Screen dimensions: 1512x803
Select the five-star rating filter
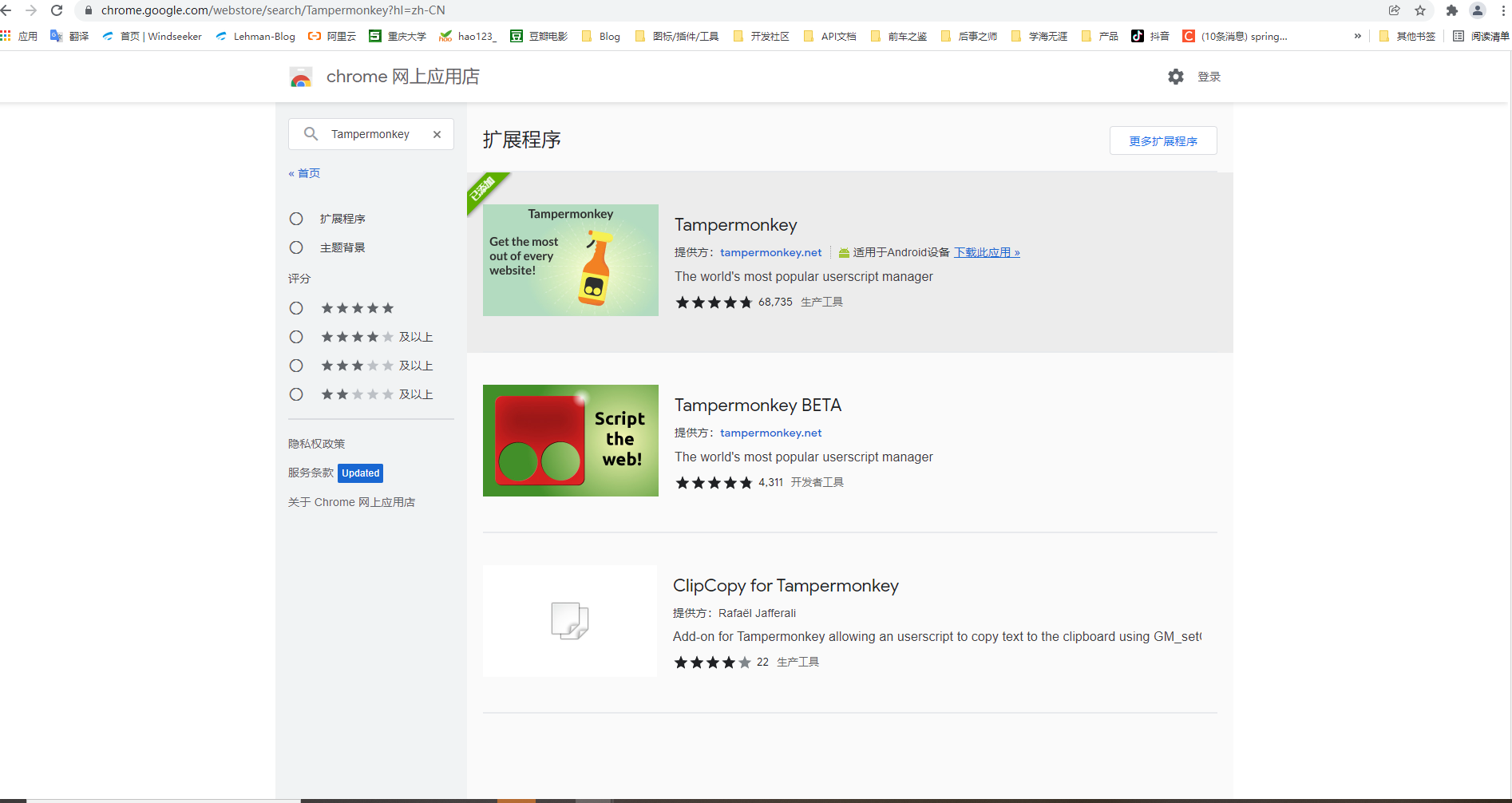pos(296,308)
